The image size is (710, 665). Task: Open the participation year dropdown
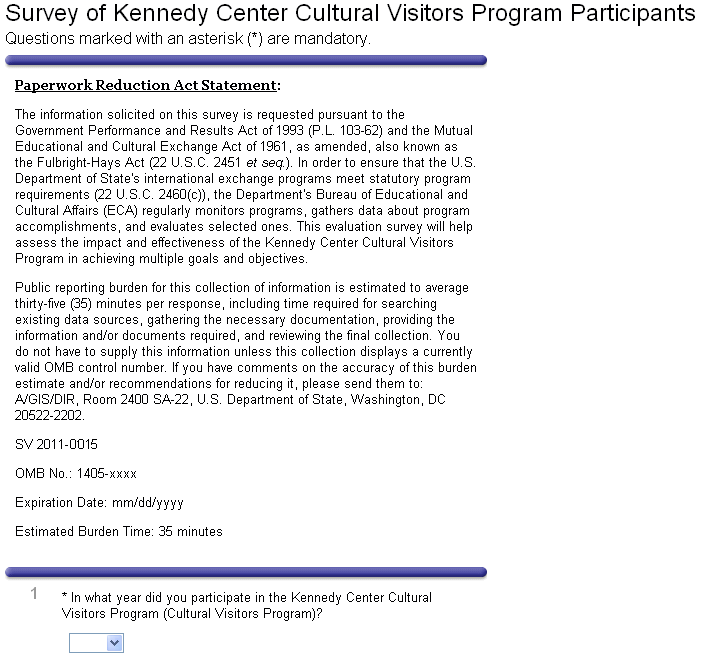click(96, 643)
